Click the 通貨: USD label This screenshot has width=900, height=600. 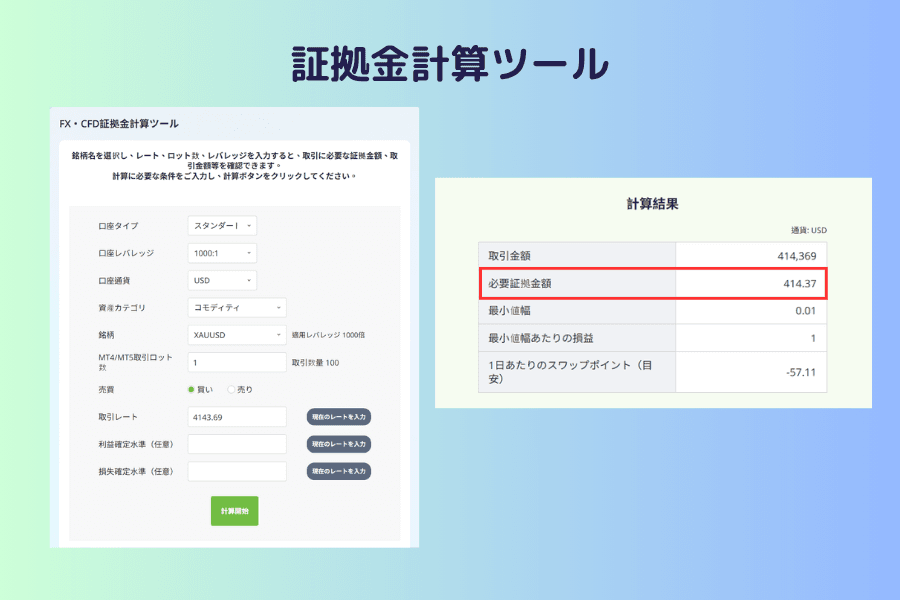(809, 230)
